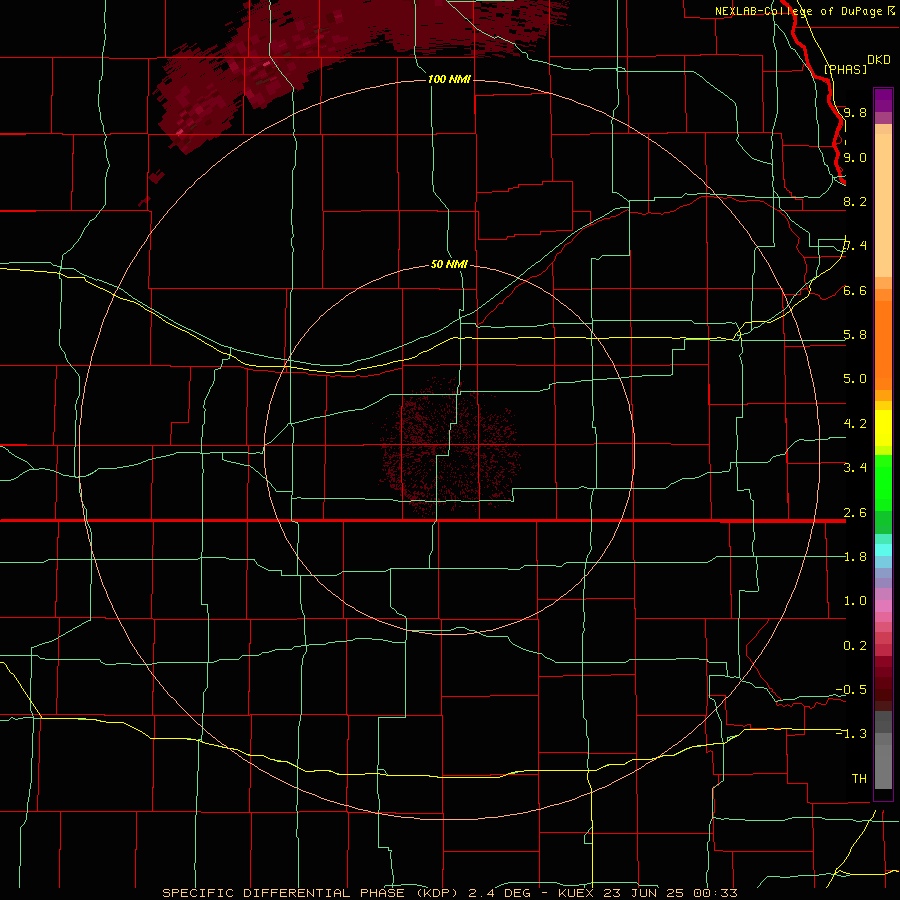Click the 8.2 value on the color scale

[x=855, y=201]
